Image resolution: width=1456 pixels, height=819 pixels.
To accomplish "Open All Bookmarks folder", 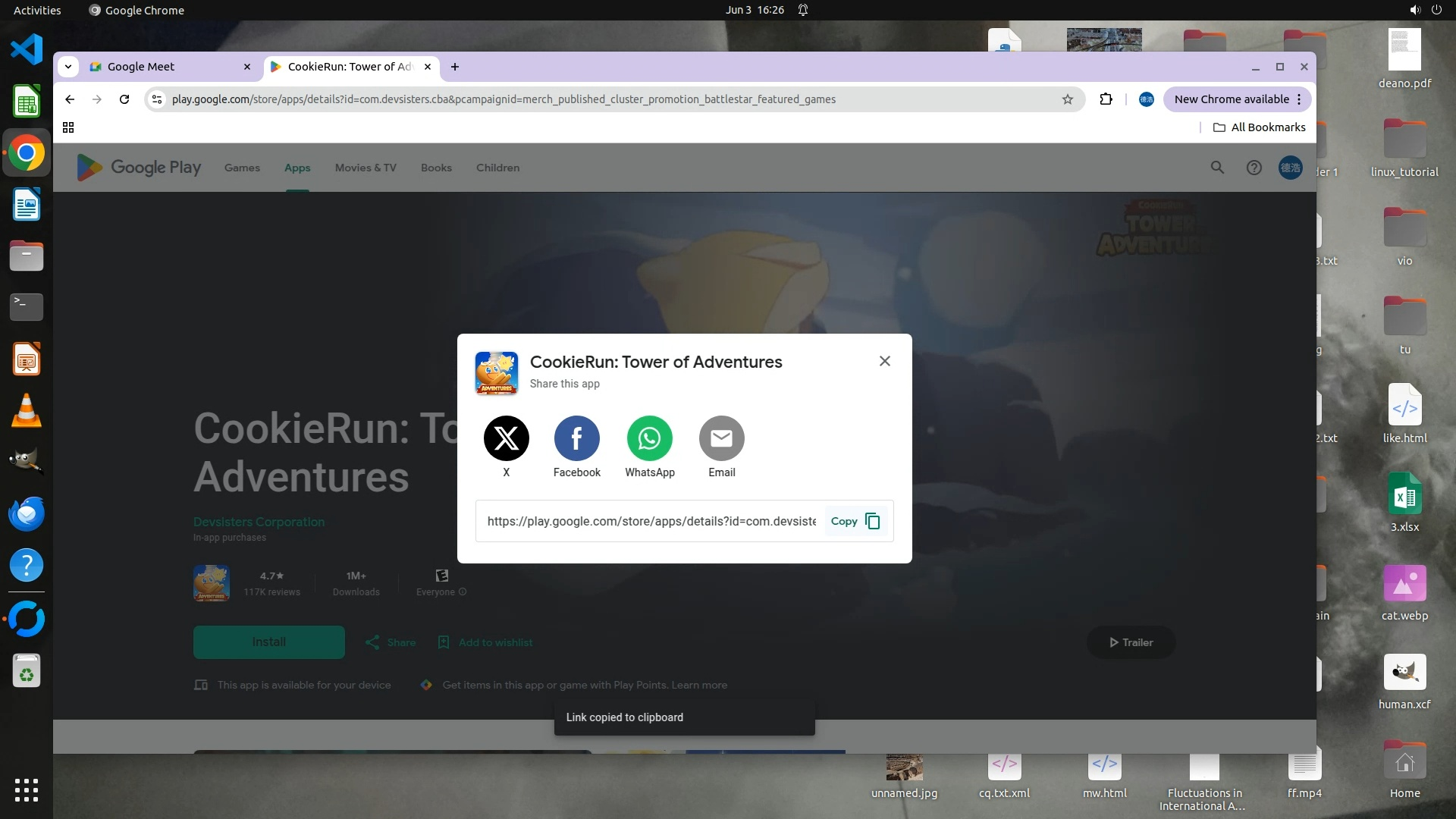I will [1260, 127].
